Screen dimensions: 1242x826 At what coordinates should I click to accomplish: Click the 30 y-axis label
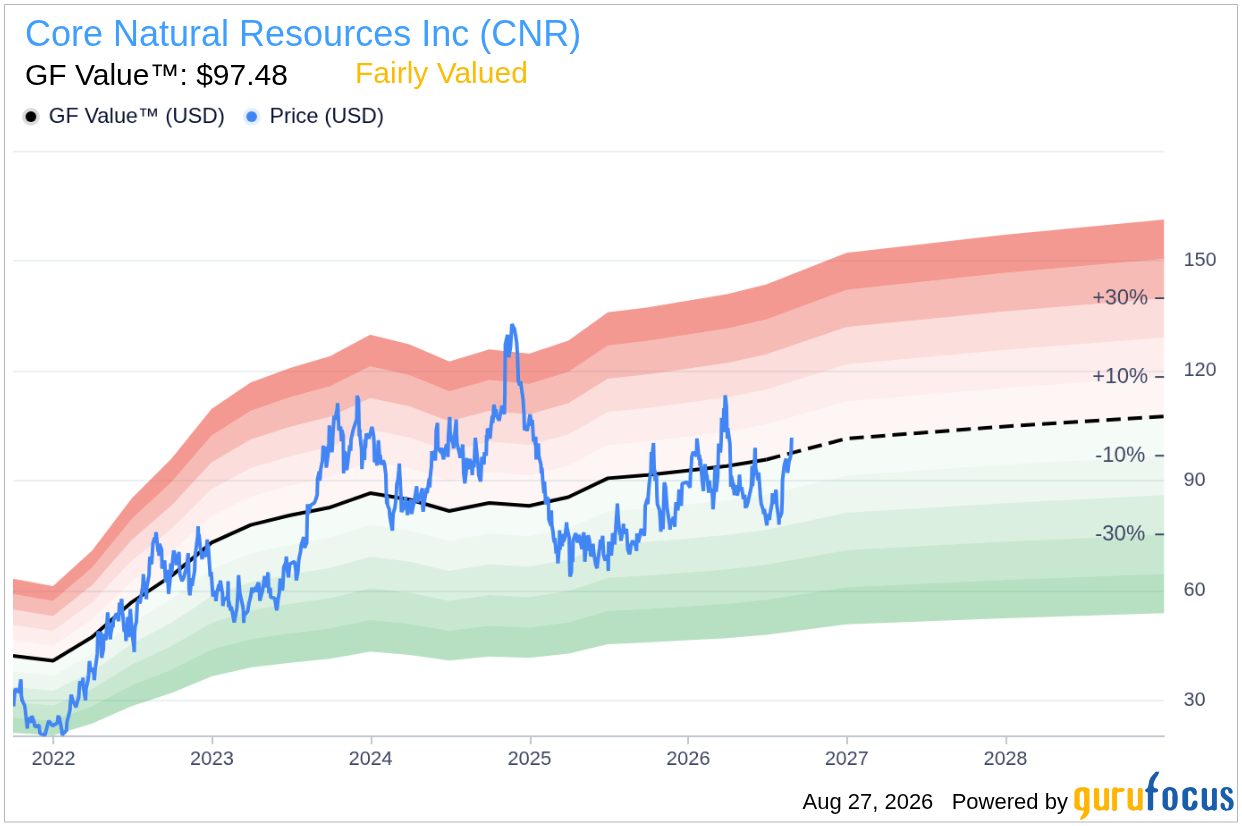click(x=1195, y=700)
